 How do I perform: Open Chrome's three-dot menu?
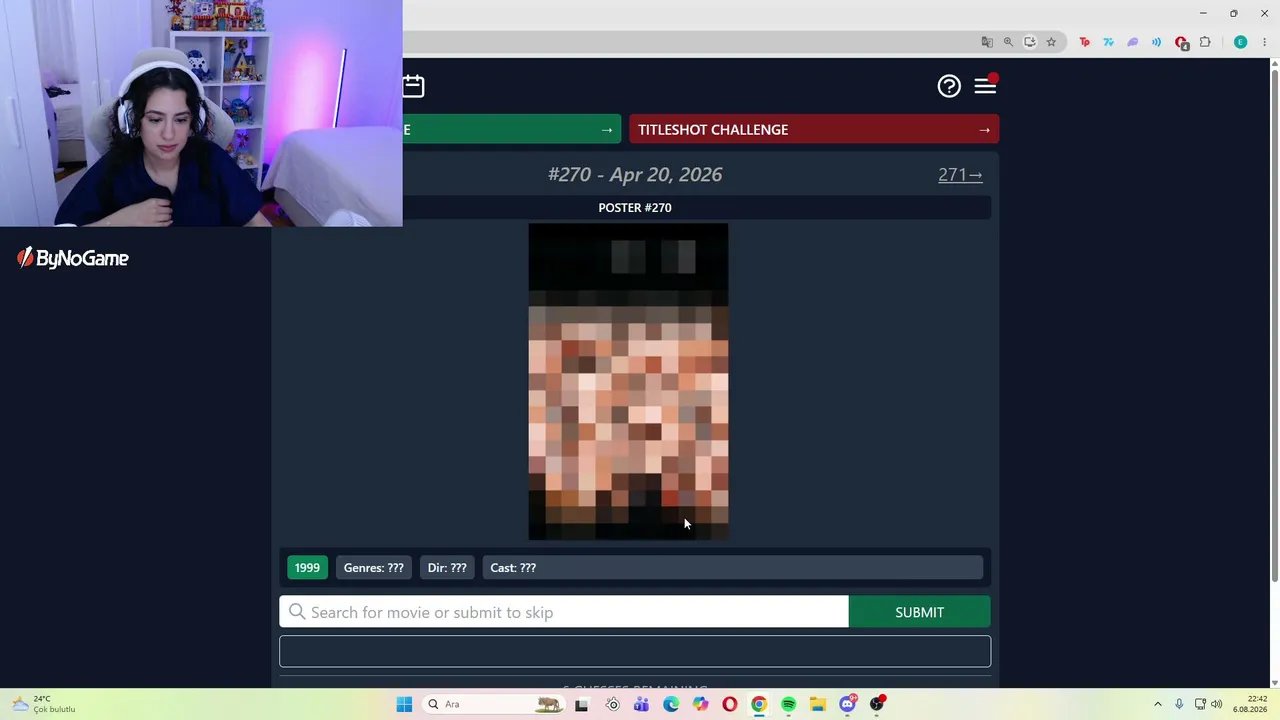pyautogui.click(x=1265, y=42)
